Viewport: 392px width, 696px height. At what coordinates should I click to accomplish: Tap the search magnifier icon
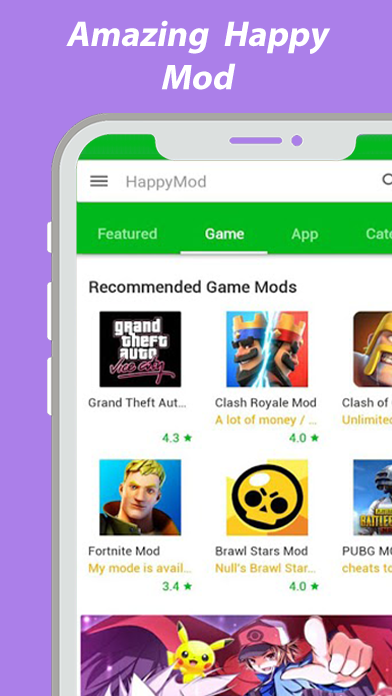tap(387, 179)
